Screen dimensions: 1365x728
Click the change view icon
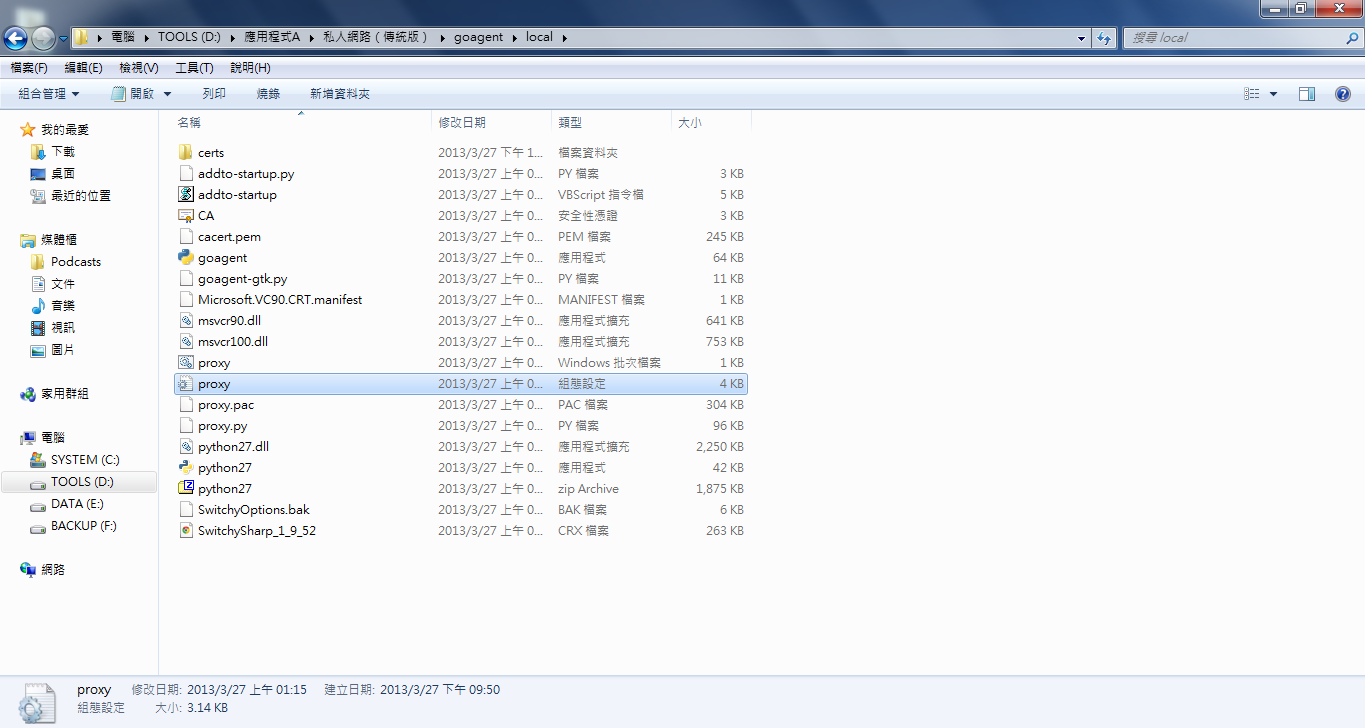pos(1251,94)
